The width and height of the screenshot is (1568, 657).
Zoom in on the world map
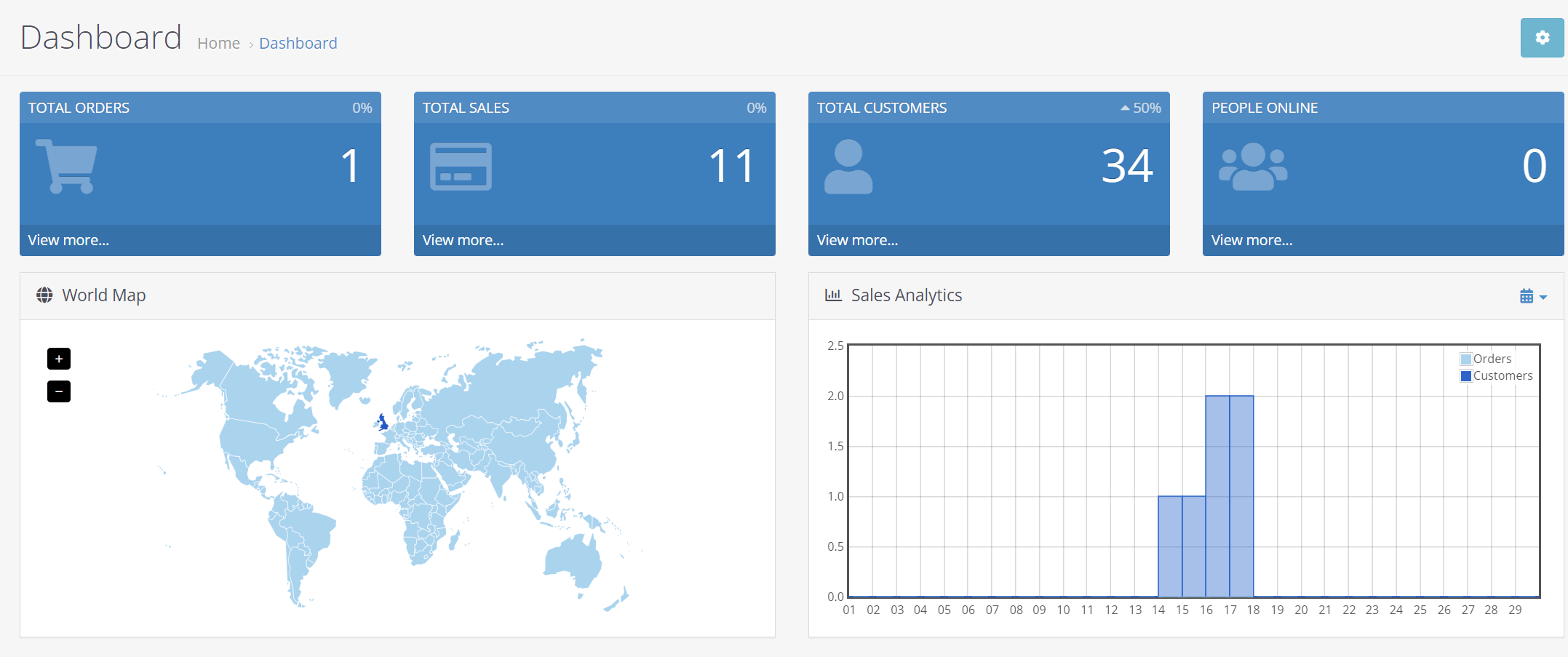pyautogui.click(x=59, y=359)
